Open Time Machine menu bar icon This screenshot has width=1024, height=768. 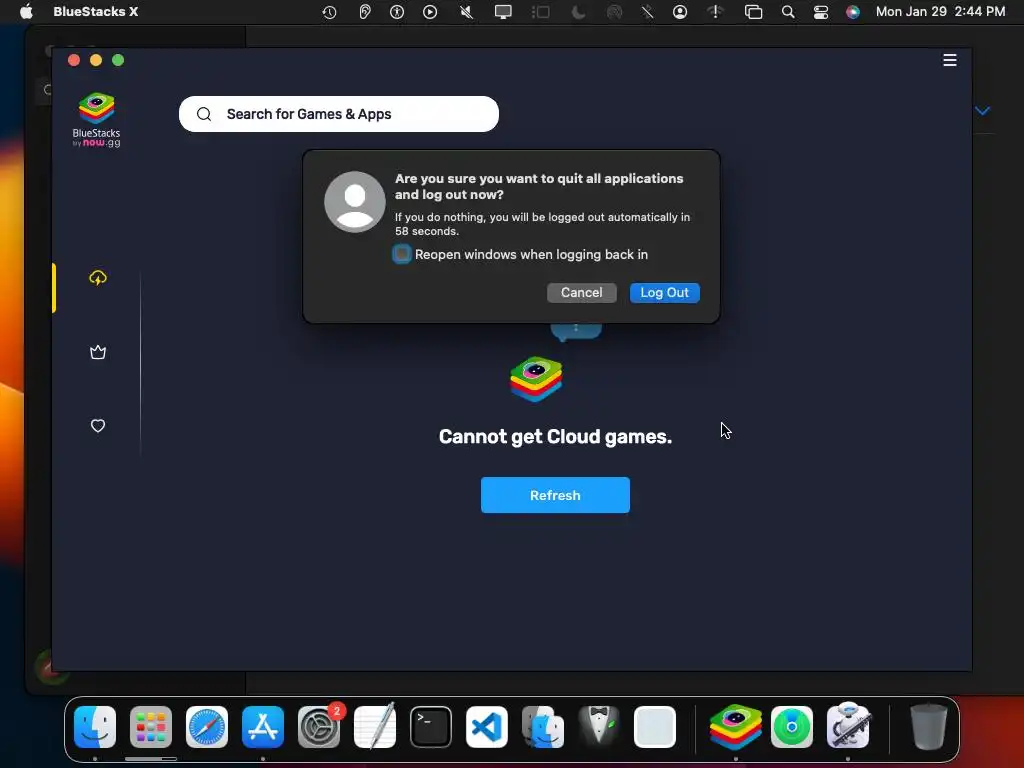pyautogui.click(x=329, y=12)
